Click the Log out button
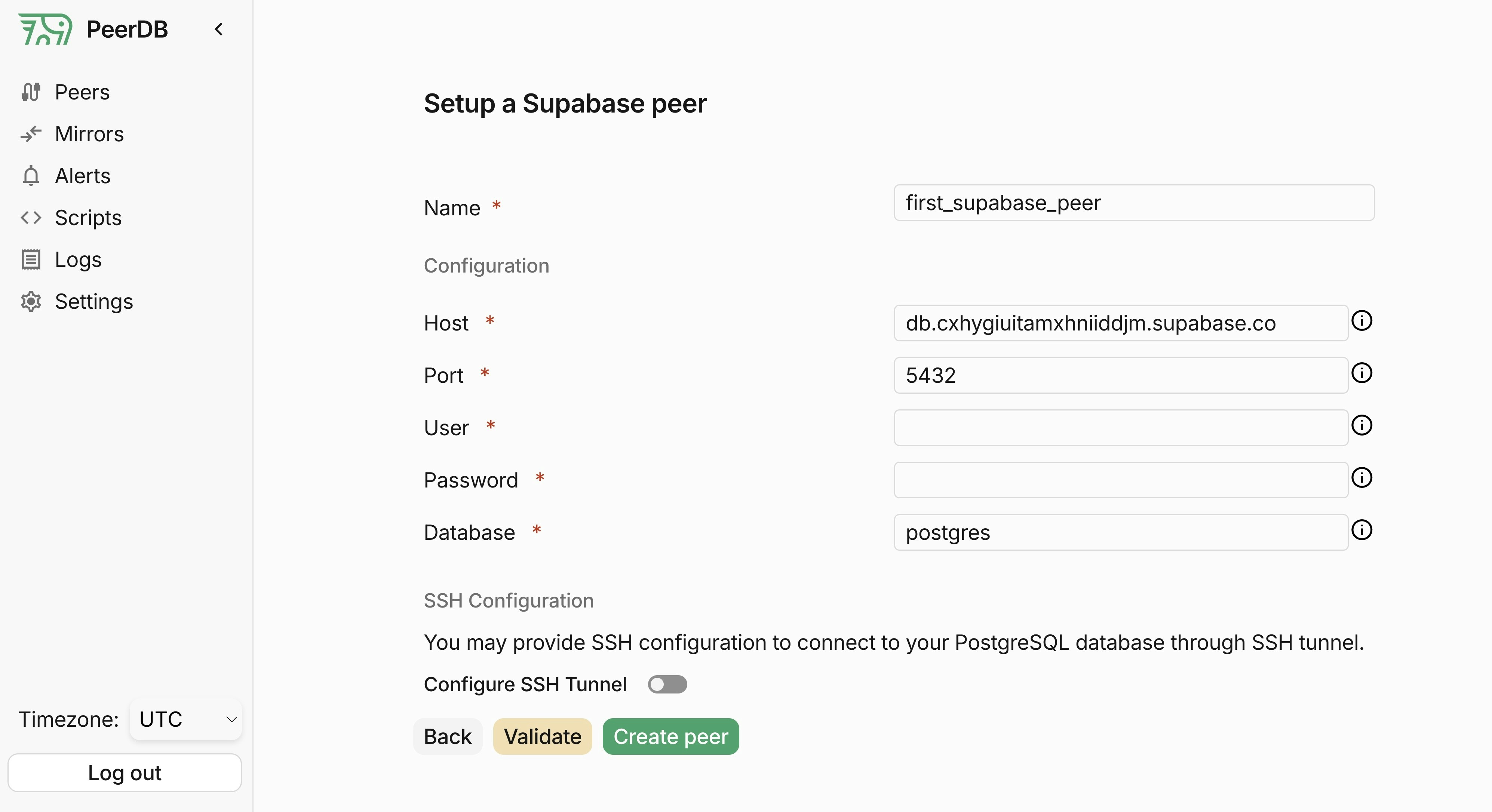 pos(125,773)
